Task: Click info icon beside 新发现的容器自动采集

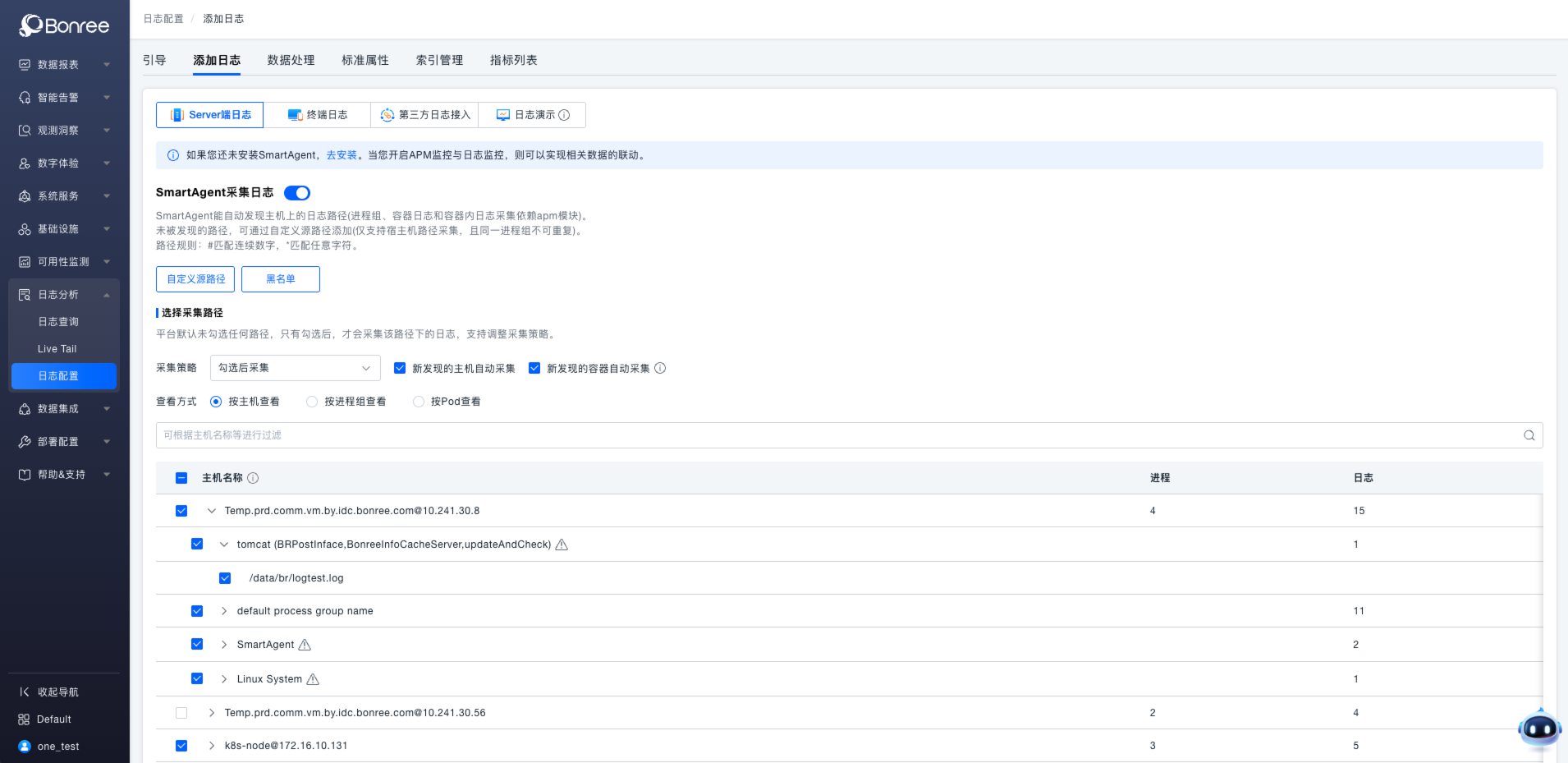Action: (x=660, y=368)
